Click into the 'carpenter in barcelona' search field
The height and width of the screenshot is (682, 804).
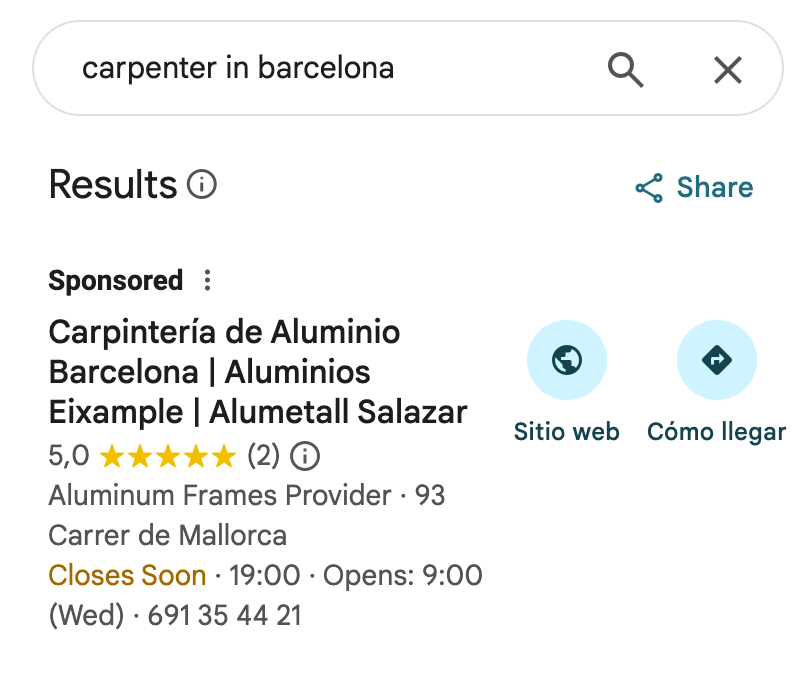click(300, 68)
